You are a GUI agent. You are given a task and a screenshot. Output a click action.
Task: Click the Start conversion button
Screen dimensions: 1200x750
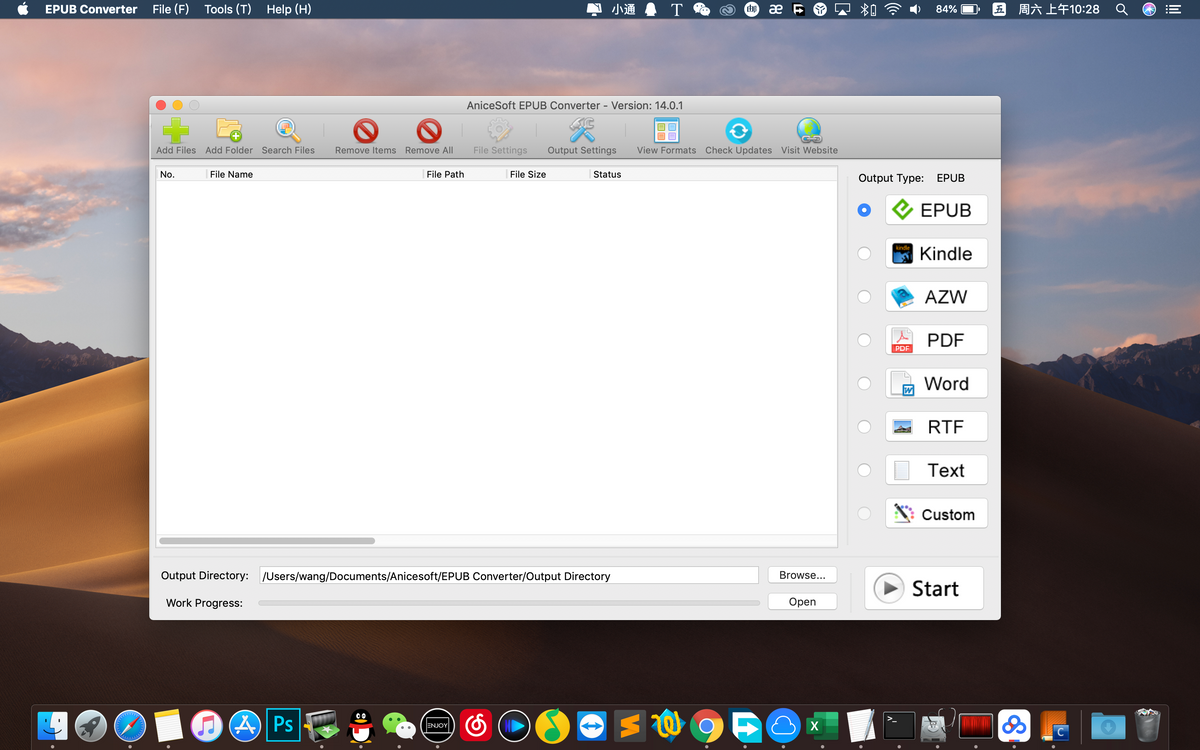[924, 588]
